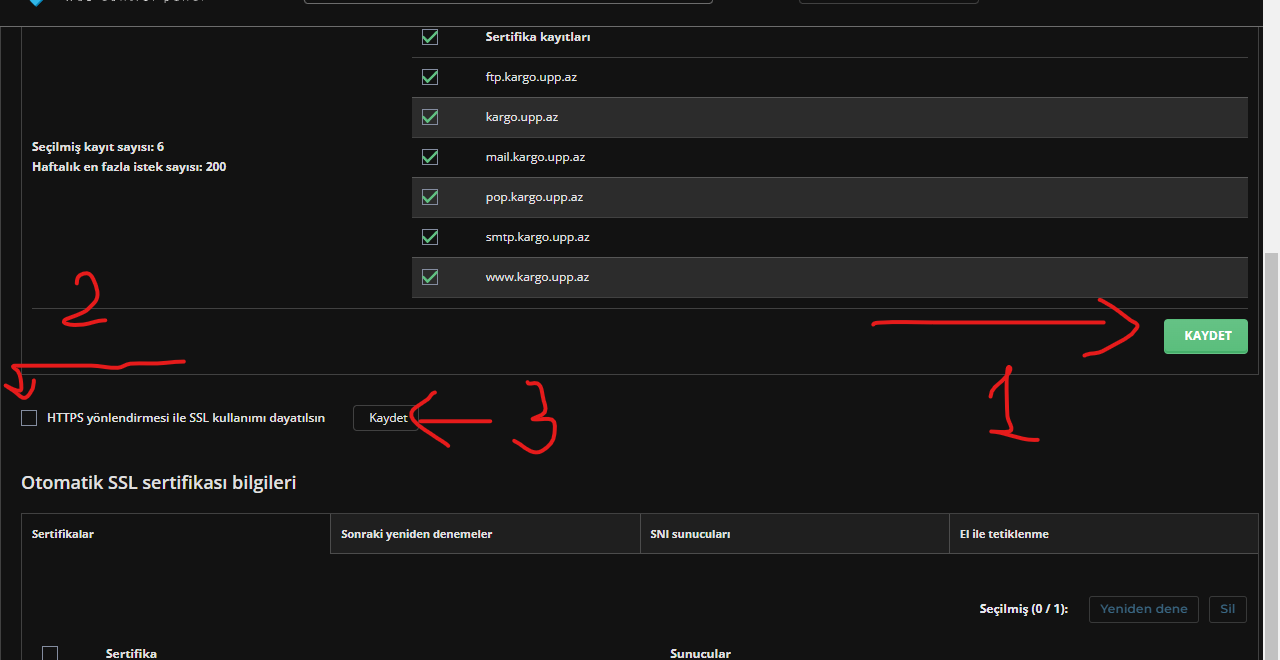Image resolution: width=1280 pixels, height=660 pixels.
Task: Toggle the Sertifika kayıtları select-all checkbox
Action: coord(430,37)
